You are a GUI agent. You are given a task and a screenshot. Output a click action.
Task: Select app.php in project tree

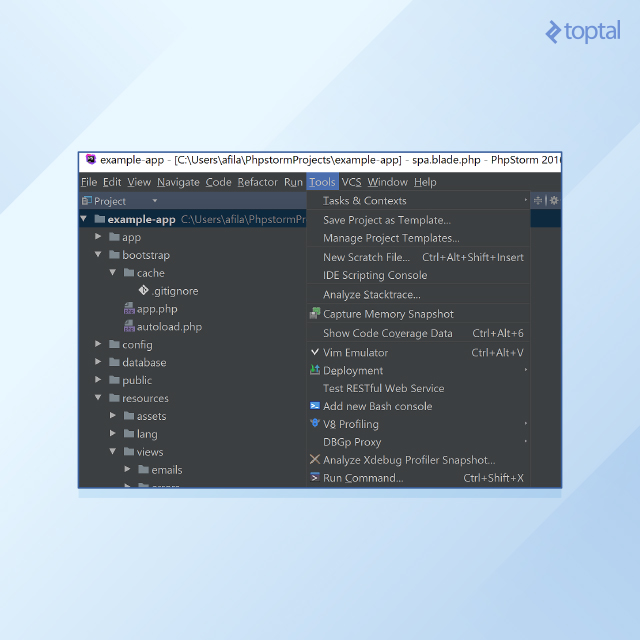coord(157,309)
